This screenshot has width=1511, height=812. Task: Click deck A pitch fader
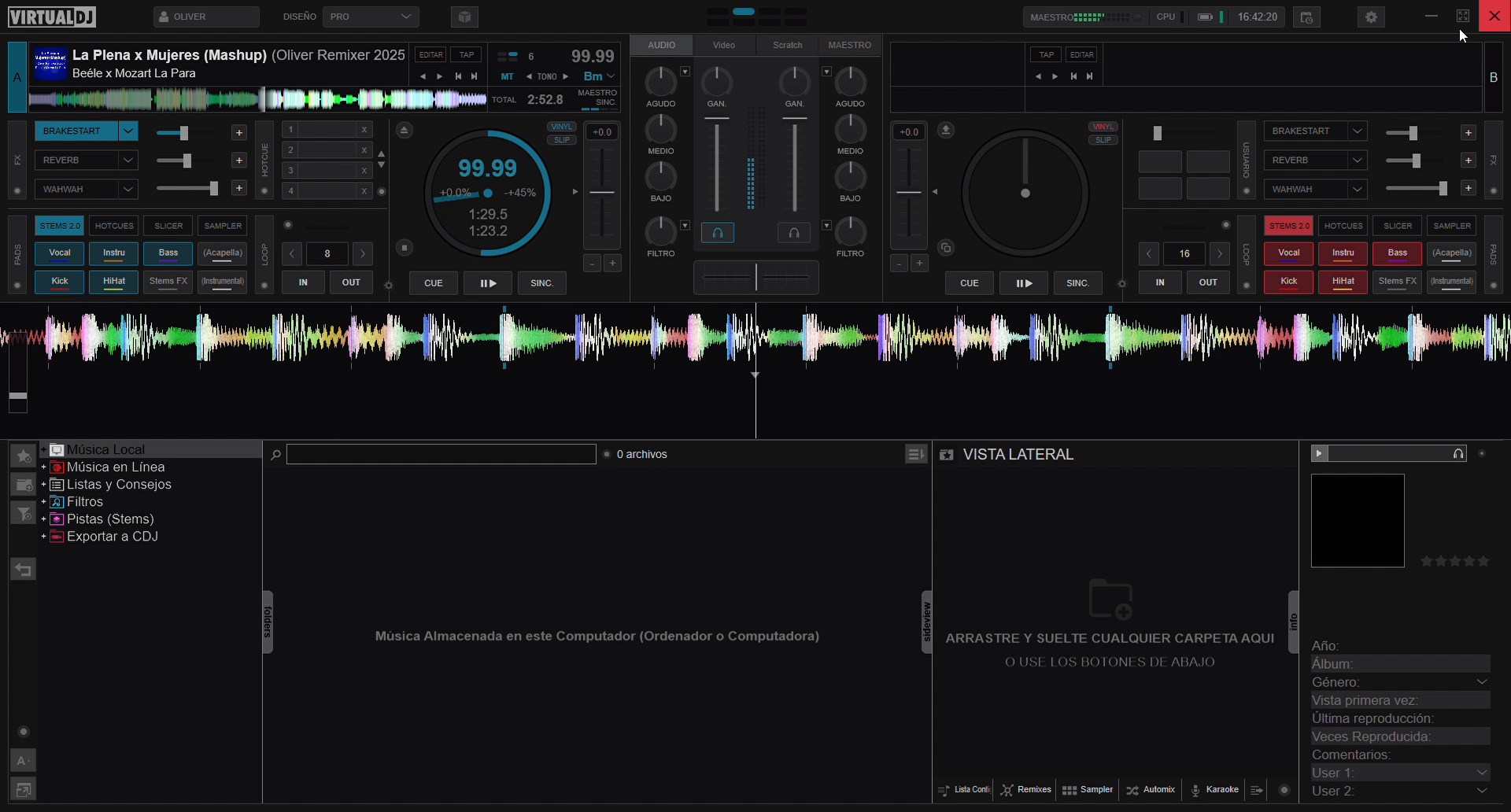click(602, 193)
